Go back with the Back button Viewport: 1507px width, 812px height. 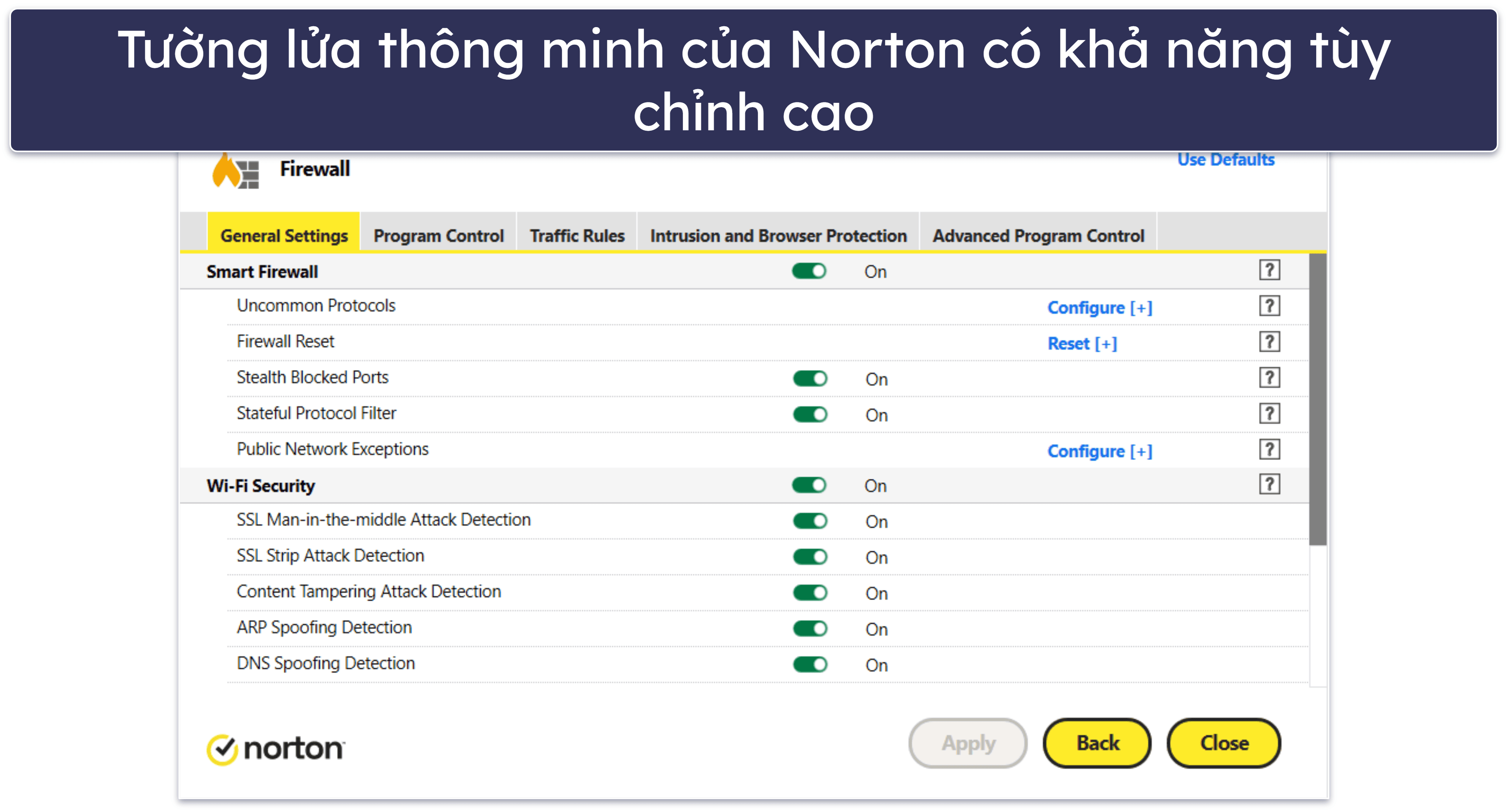(x=1097, y=743)
